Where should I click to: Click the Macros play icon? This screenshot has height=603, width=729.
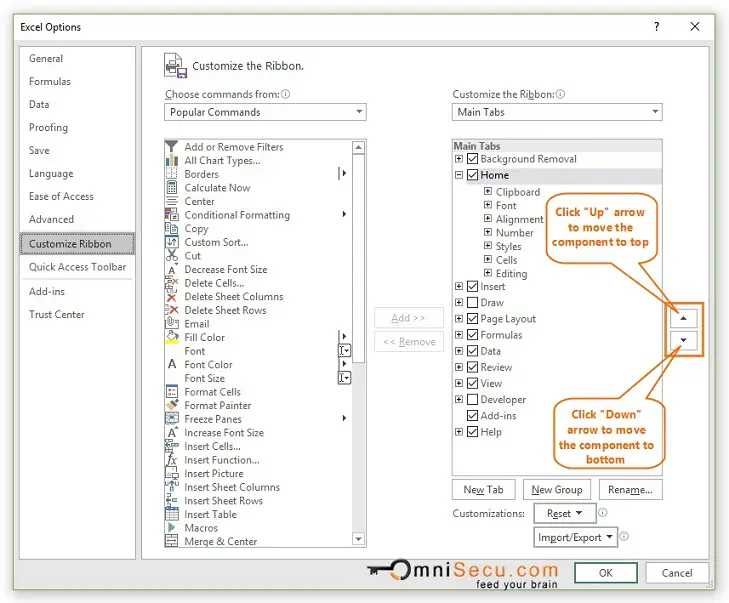tap(172, 528)
